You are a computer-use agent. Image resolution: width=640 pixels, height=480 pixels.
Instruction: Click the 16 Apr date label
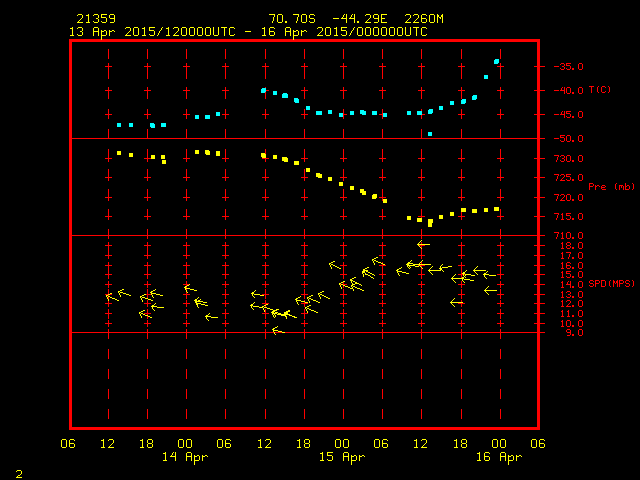pyautogui.click(x=499, y=457)
